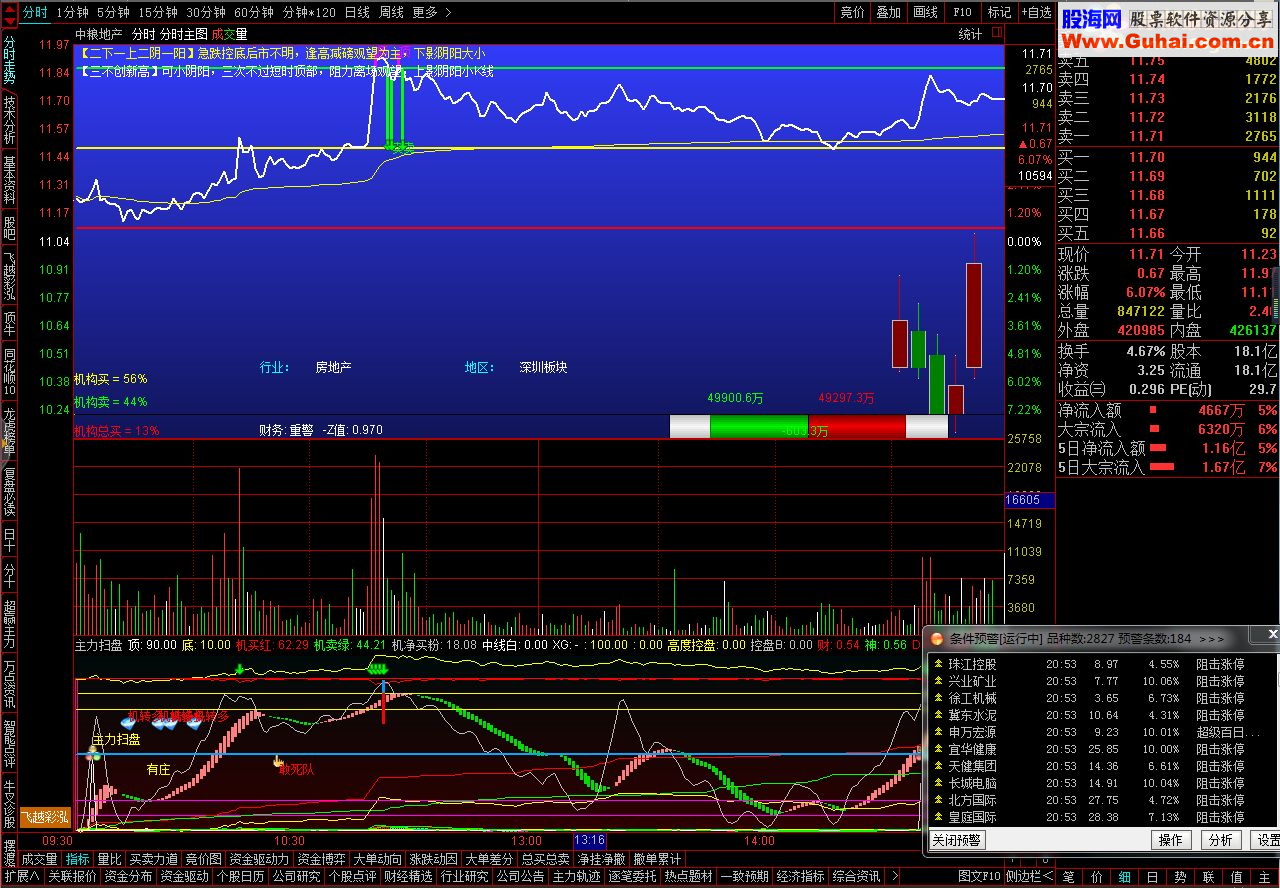Select the 量比 indicator tab
1280x888 pixels.
[x=109, y=859]
